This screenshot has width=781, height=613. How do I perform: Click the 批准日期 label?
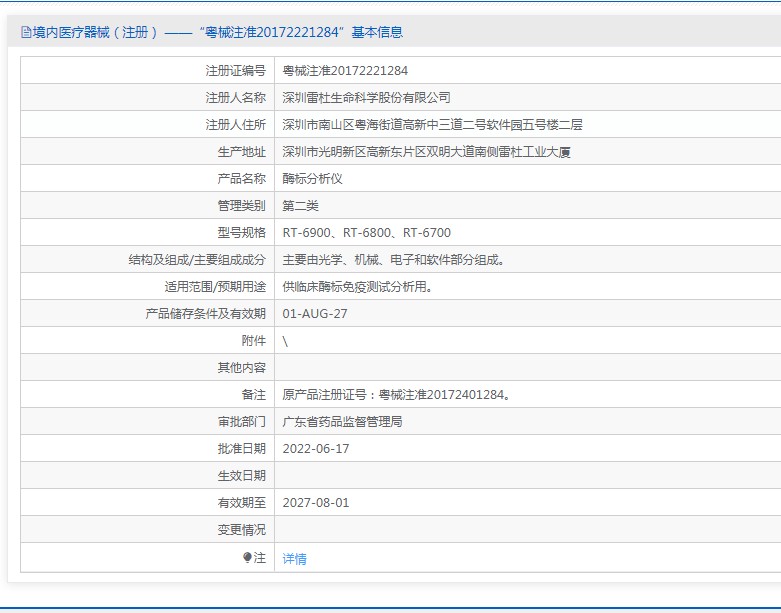[x=242, y=449]
